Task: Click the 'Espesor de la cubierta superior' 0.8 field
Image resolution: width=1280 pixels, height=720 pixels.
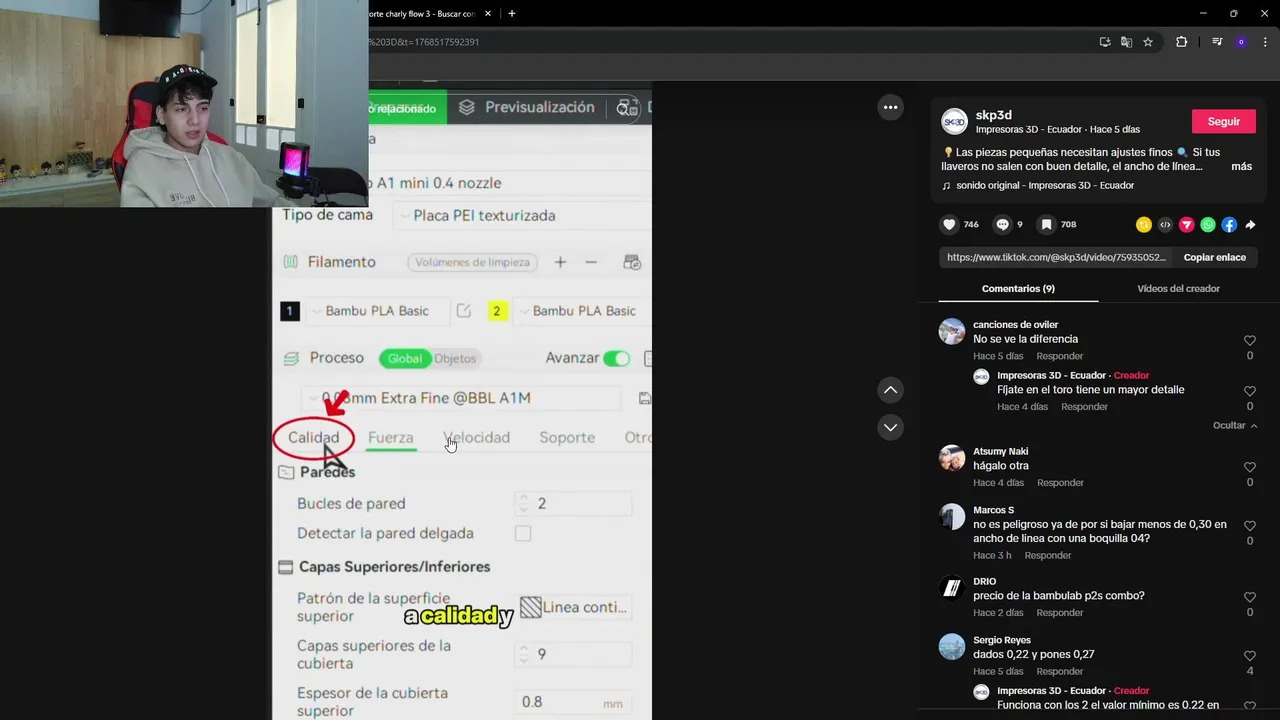Action: pyautogui.click(x=575, y=702)
